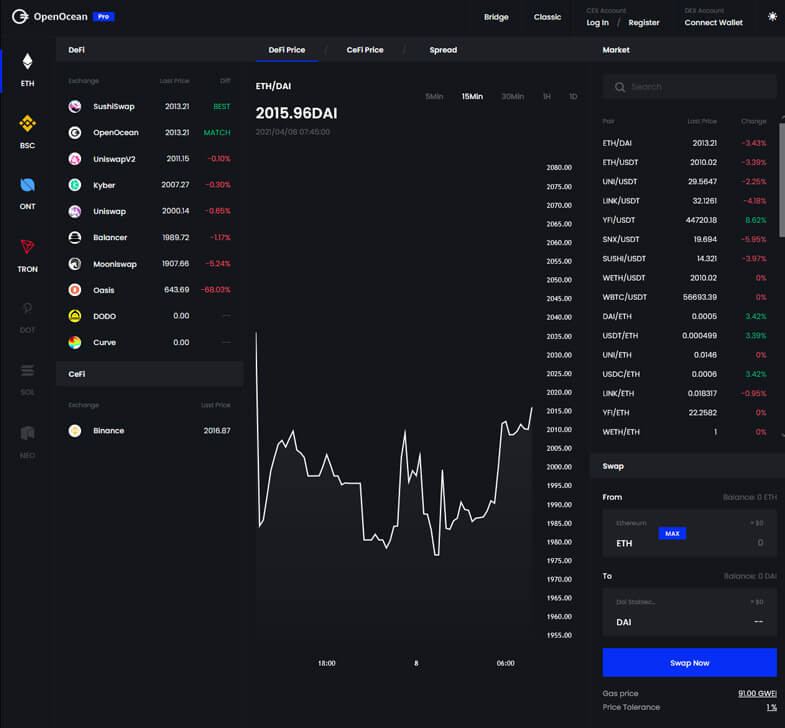Select the LINK/USDT market pair
The height and width of the screenshot is (728, 785).
click(684, 201)
